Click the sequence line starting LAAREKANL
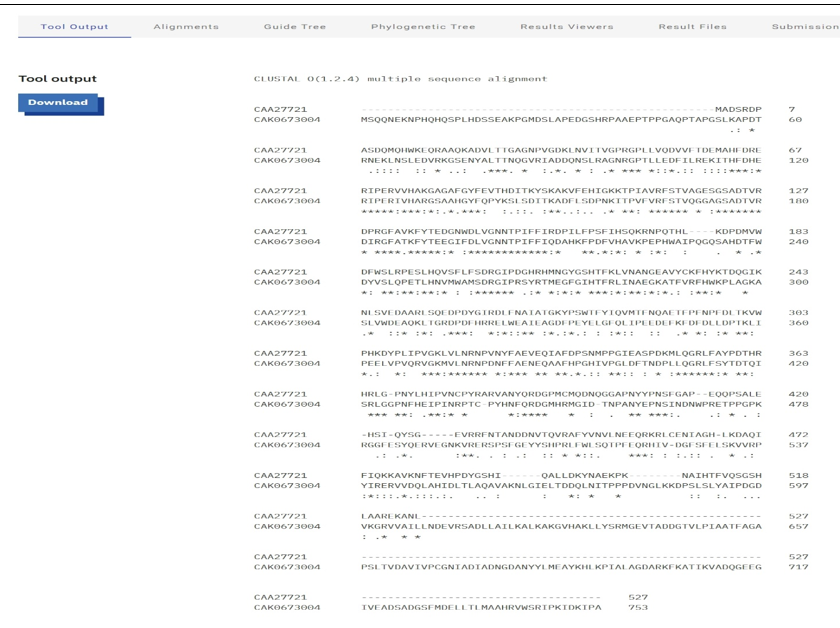The height and width of the screenshot is (628, 840). [561, 516]
